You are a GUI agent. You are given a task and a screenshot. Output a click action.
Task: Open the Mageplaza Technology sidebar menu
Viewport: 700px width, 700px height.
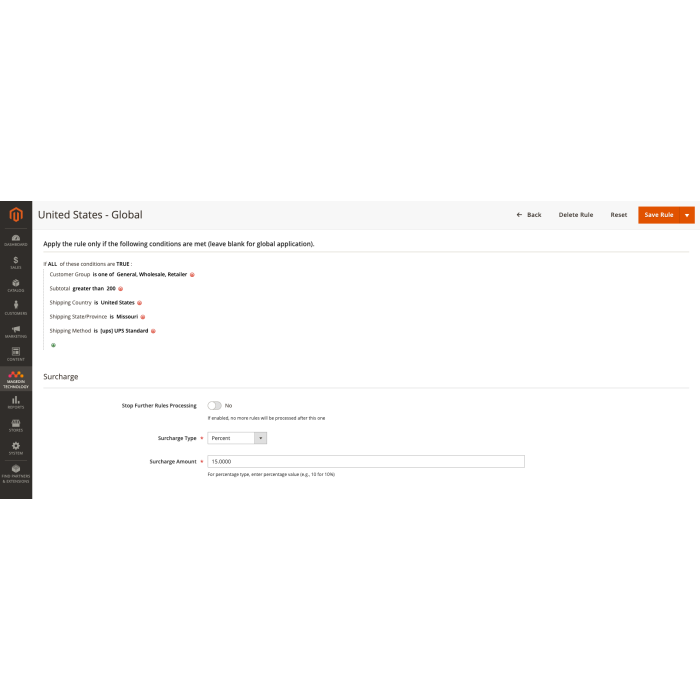click(16, 379)
